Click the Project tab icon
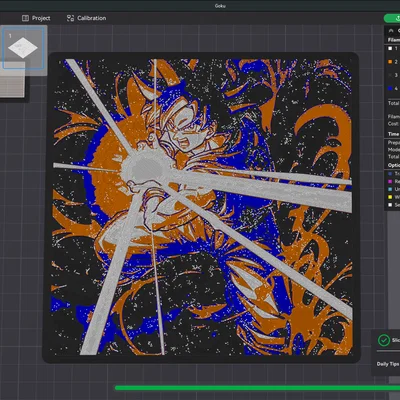Image resolution: width=400 pixels, height=400 pixels. point(25,18)
